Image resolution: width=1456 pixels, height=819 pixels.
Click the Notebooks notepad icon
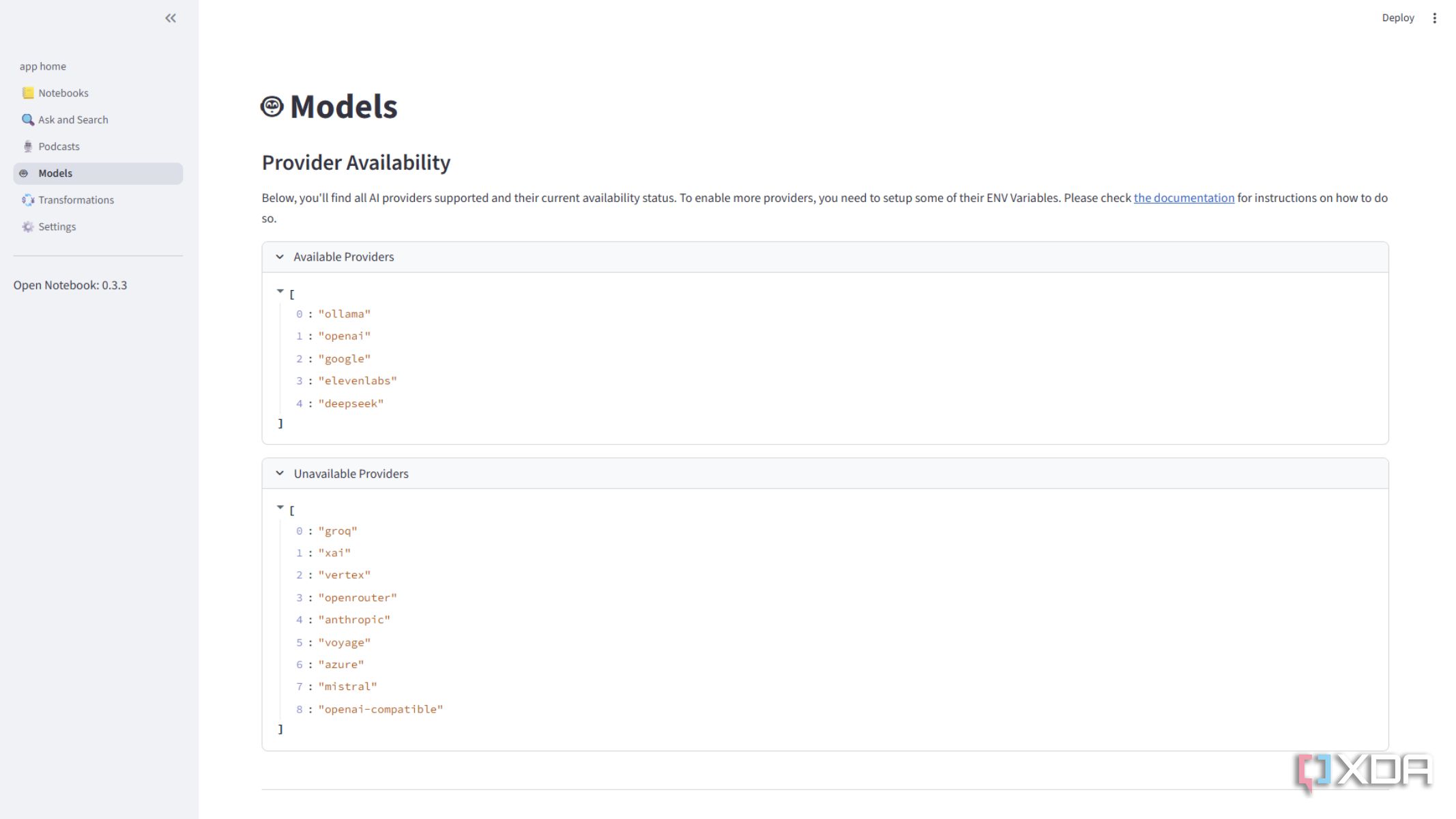tap(28, 93)
